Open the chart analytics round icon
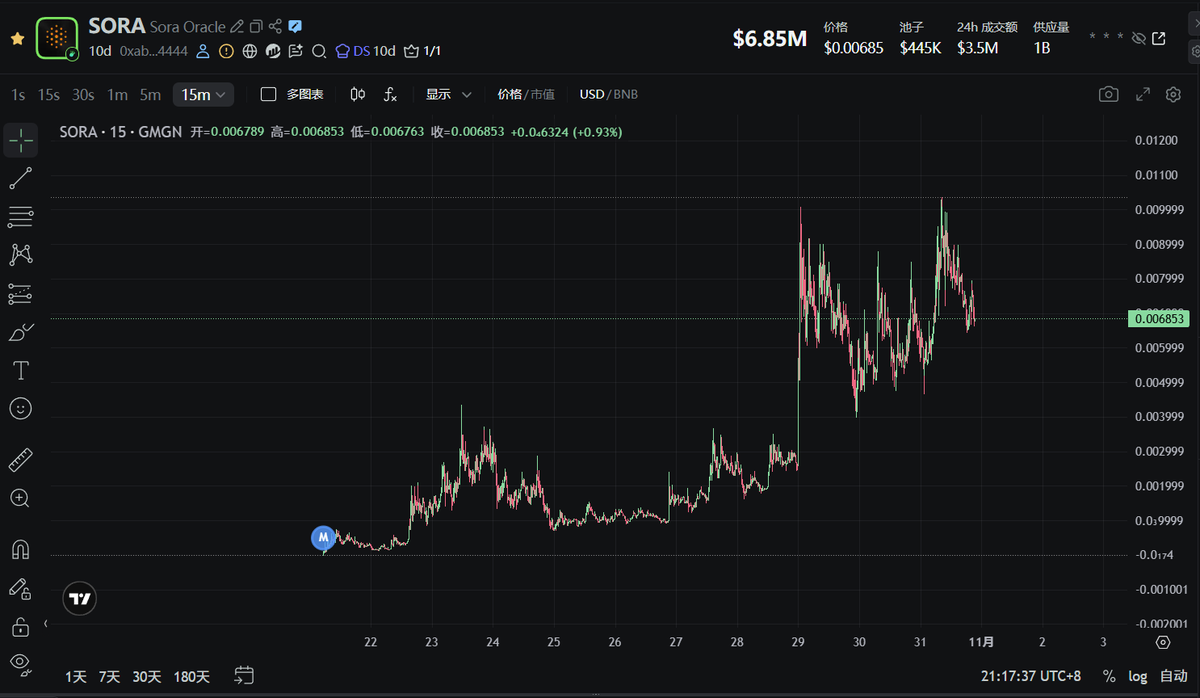The image size is (1200, 698). click(x=272, y=51)
